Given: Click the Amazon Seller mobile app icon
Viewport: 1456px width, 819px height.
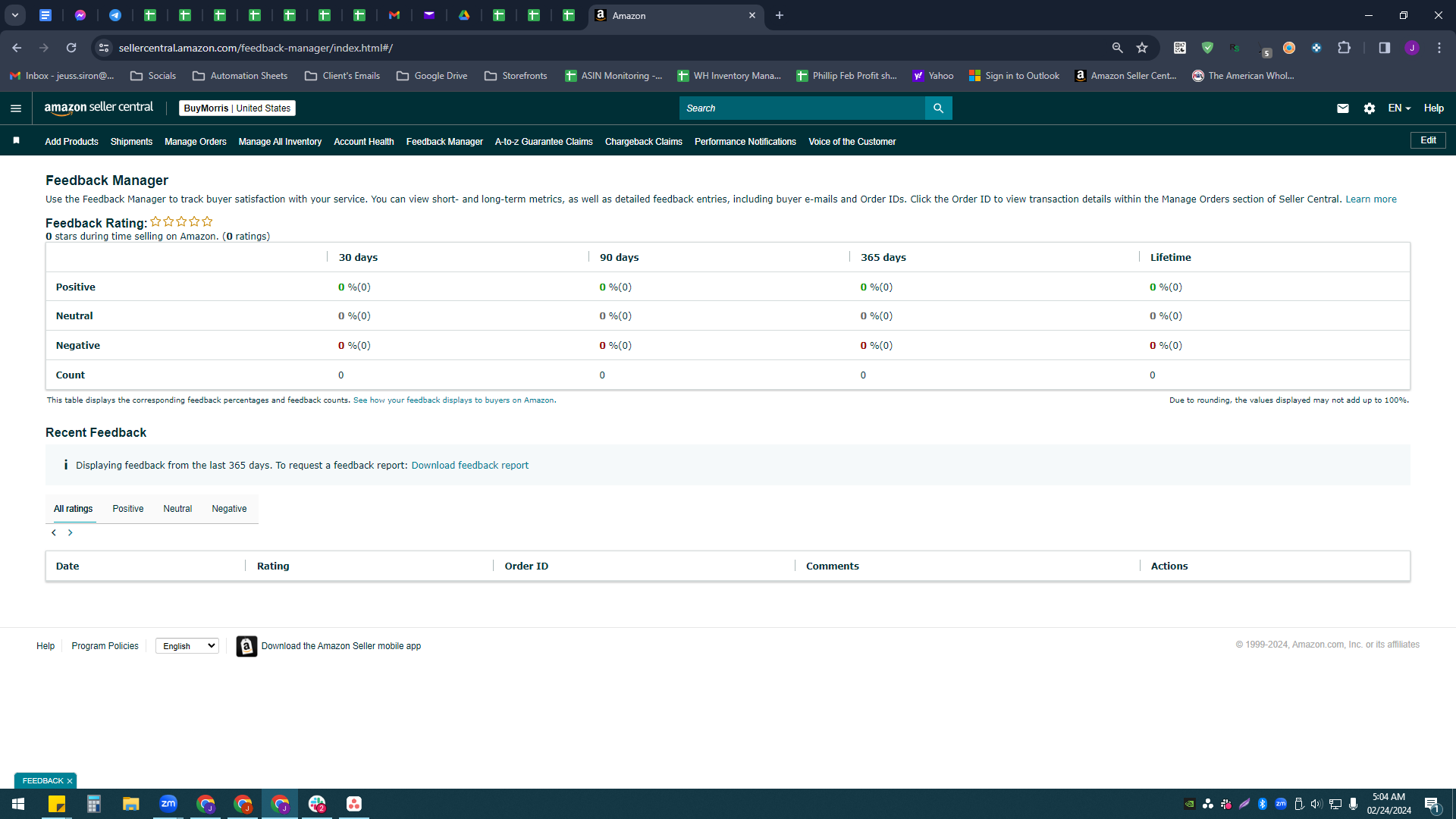Looking at the screenshot, I should (x=246, y=646).
